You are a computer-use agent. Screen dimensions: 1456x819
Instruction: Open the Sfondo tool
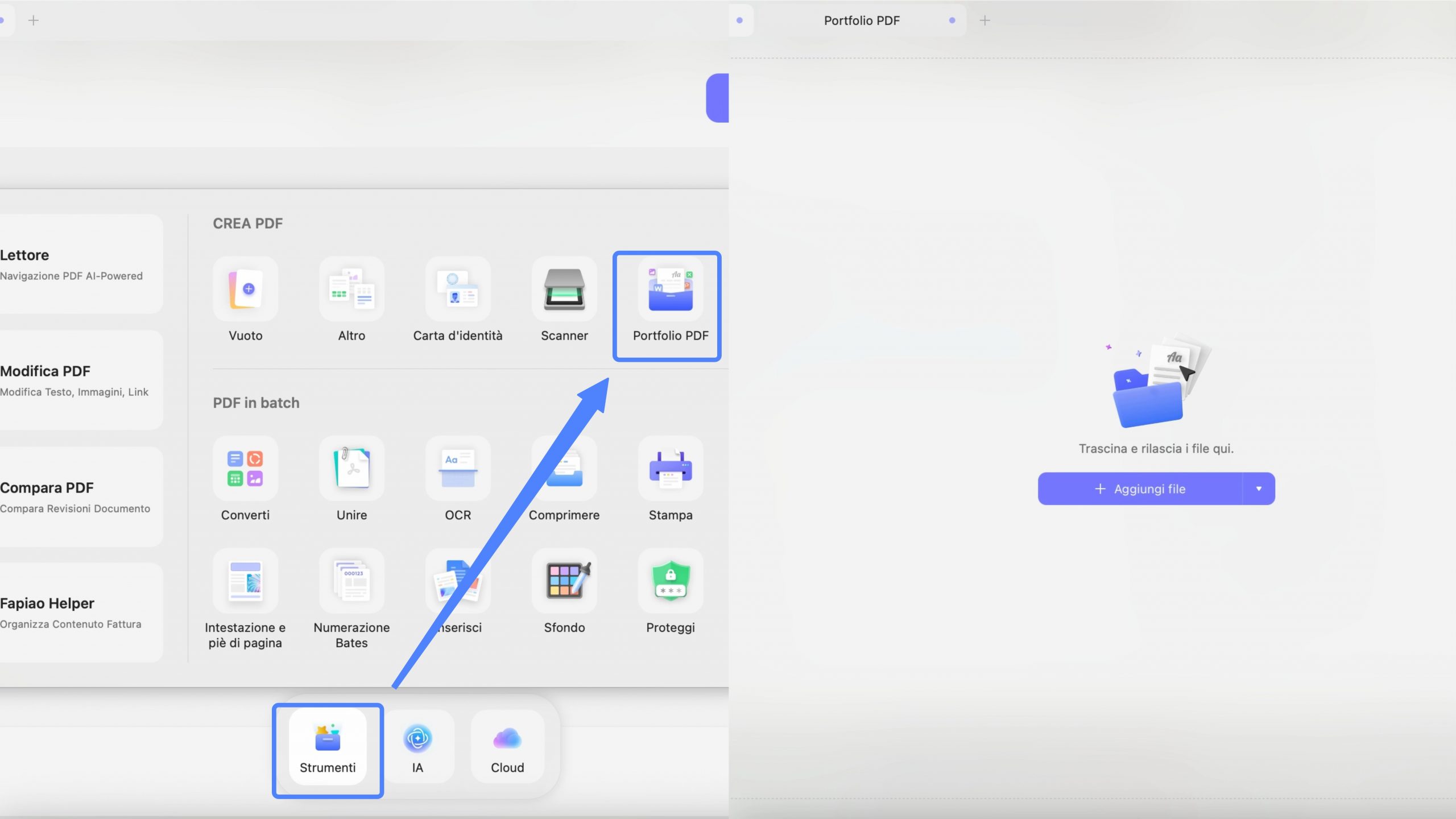tap(564, 591)
